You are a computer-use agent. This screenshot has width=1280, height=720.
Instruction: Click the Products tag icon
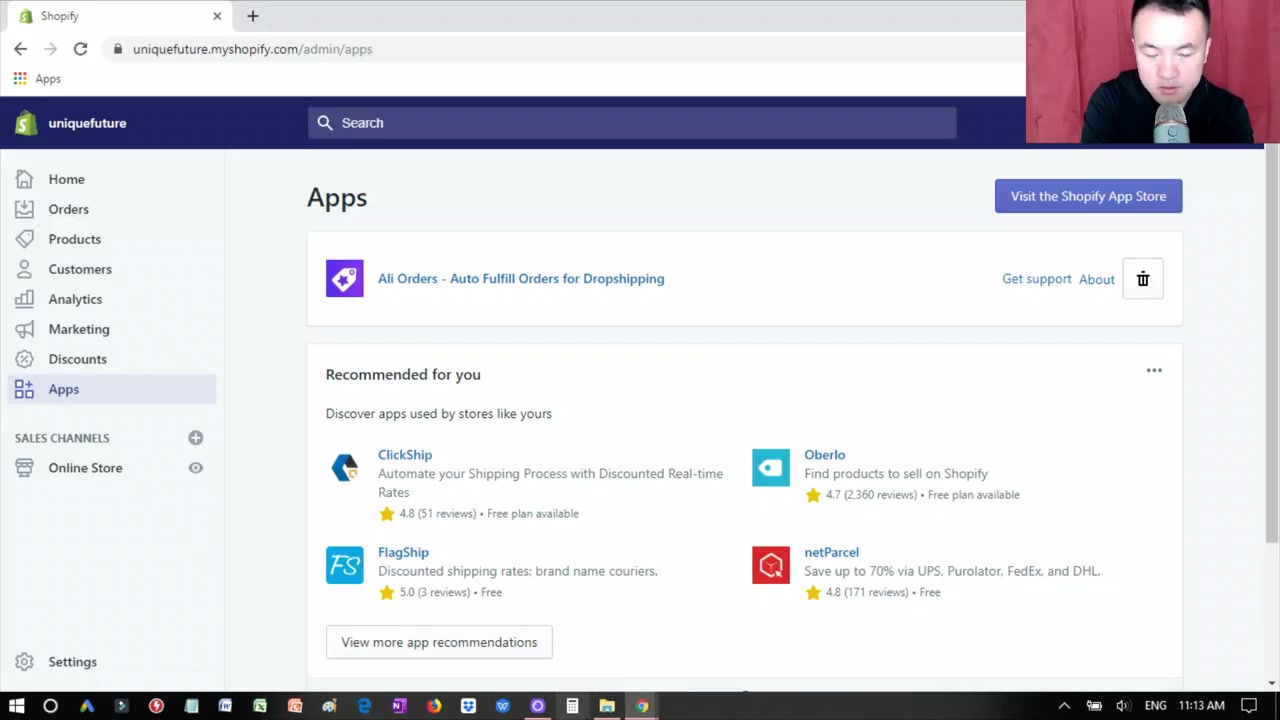[x=24, y=239]
